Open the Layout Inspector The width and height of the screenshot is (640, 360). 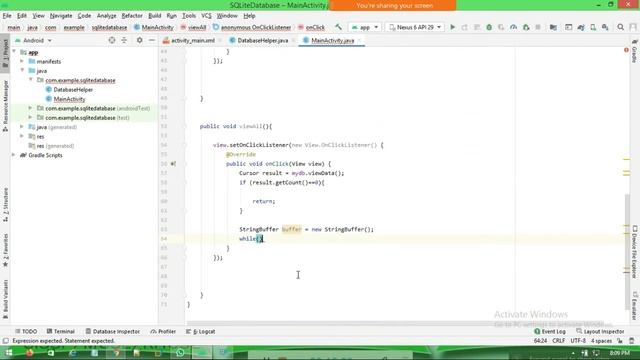tap(600, 331)
